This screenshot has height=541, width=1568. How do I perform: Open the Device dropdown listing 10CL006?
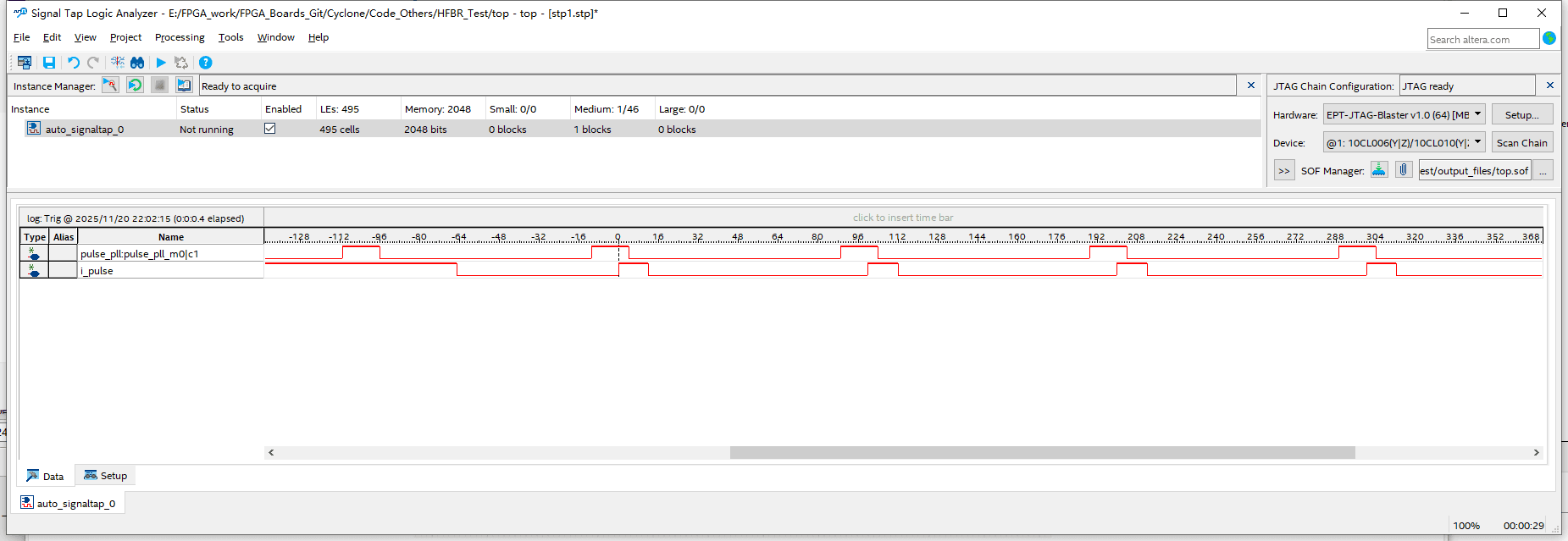click(1477, 142)
